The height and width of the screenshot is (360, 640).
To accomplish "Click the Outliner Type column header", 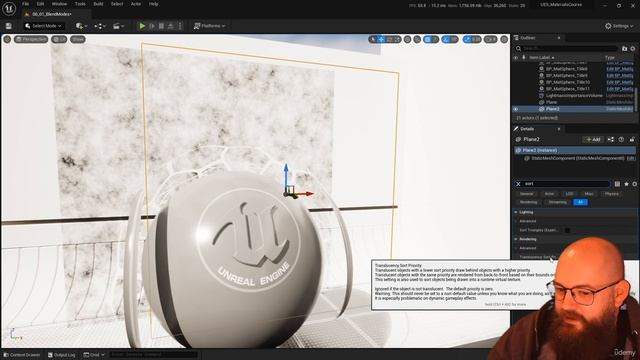I will (x=609, y=58).
